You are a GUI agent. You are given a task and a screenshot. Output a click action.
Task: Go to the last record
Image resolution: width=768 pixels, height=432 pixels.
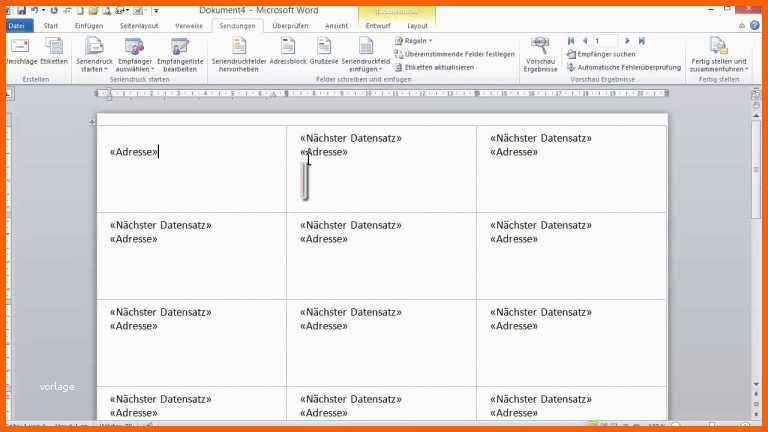coord(642,41)
